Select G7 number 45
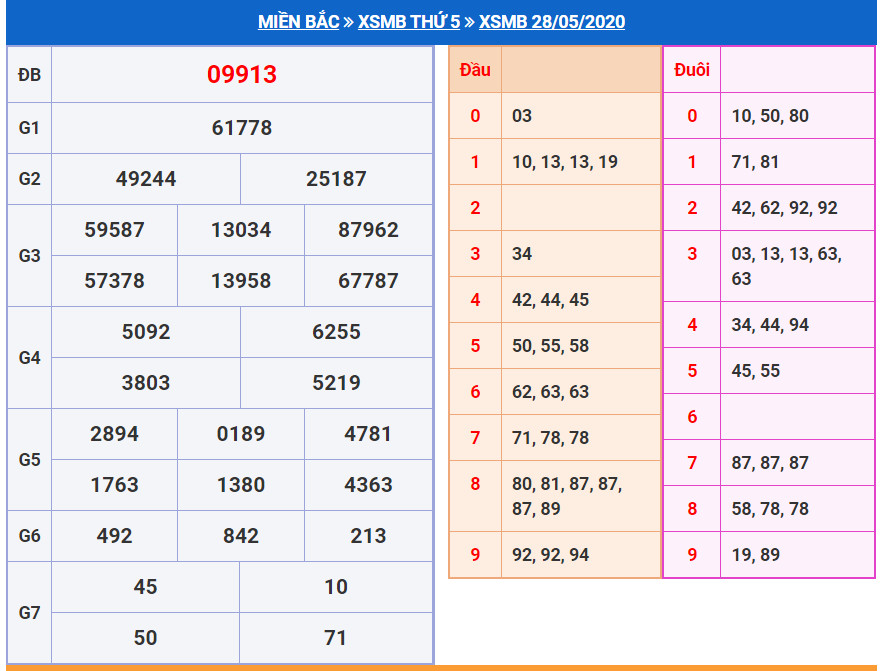Image resolution: width=882 pixels, height=671 pixels. 146,587
